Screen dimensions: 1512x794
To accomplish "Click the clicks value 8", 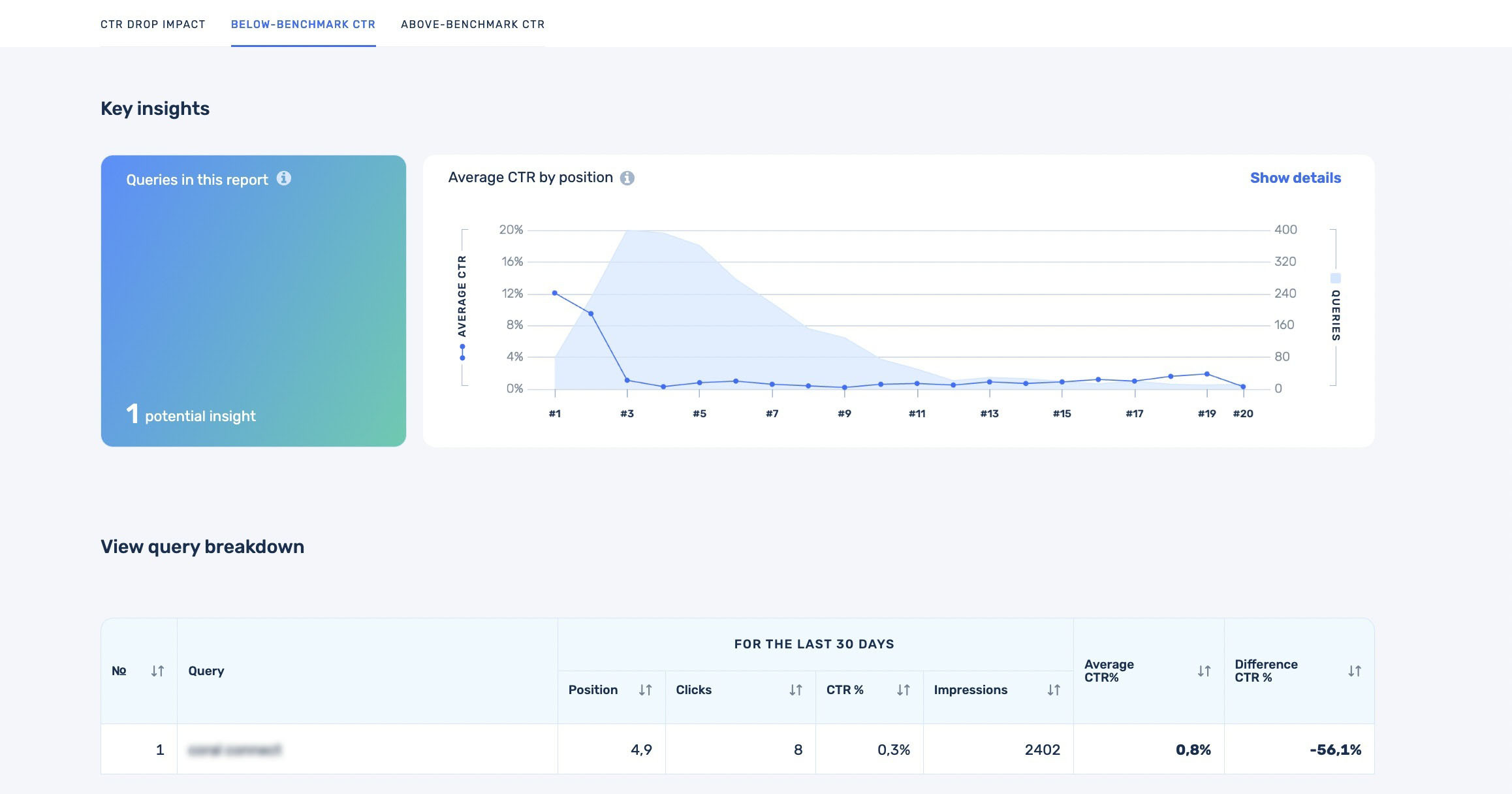I will point(798,750).
